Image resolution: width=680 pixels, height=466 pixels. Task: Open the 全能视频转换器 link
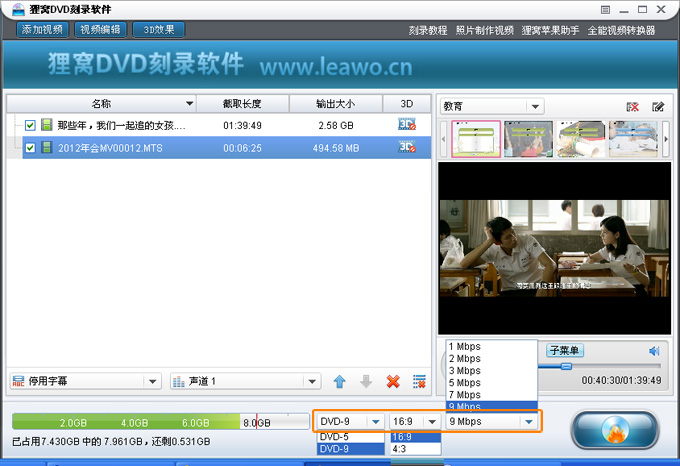click(621, 30)
